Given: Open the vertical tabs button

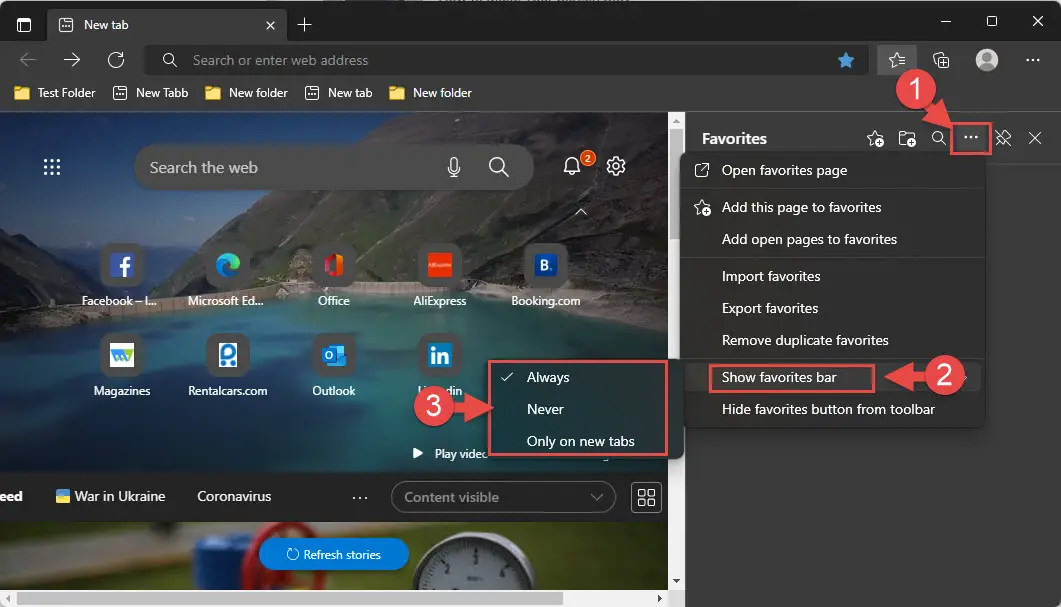Looking at the screenshot, I should [x=24, y=25].
